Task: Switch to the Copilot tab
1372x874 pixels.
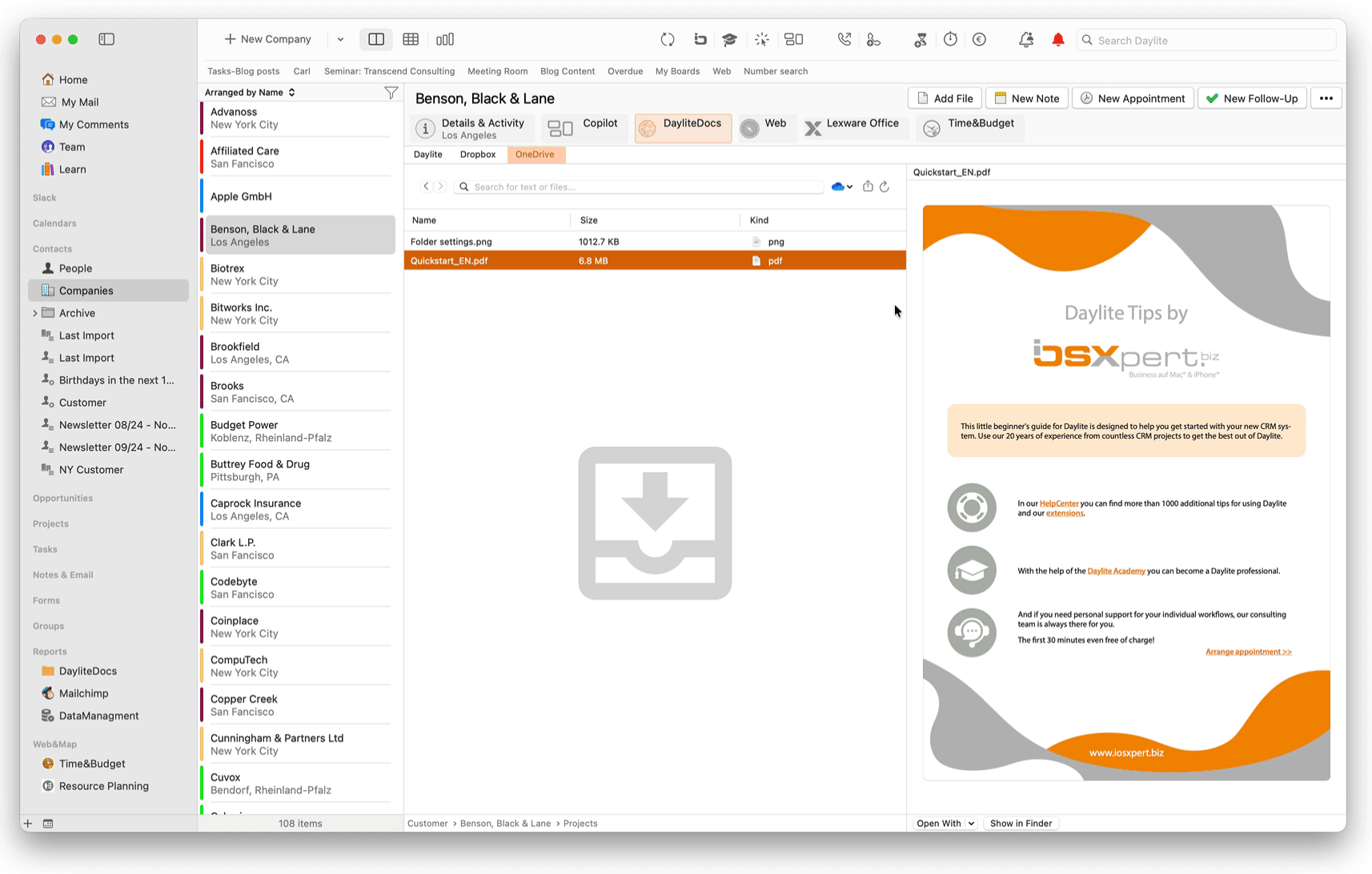Action: coord(584,128)
